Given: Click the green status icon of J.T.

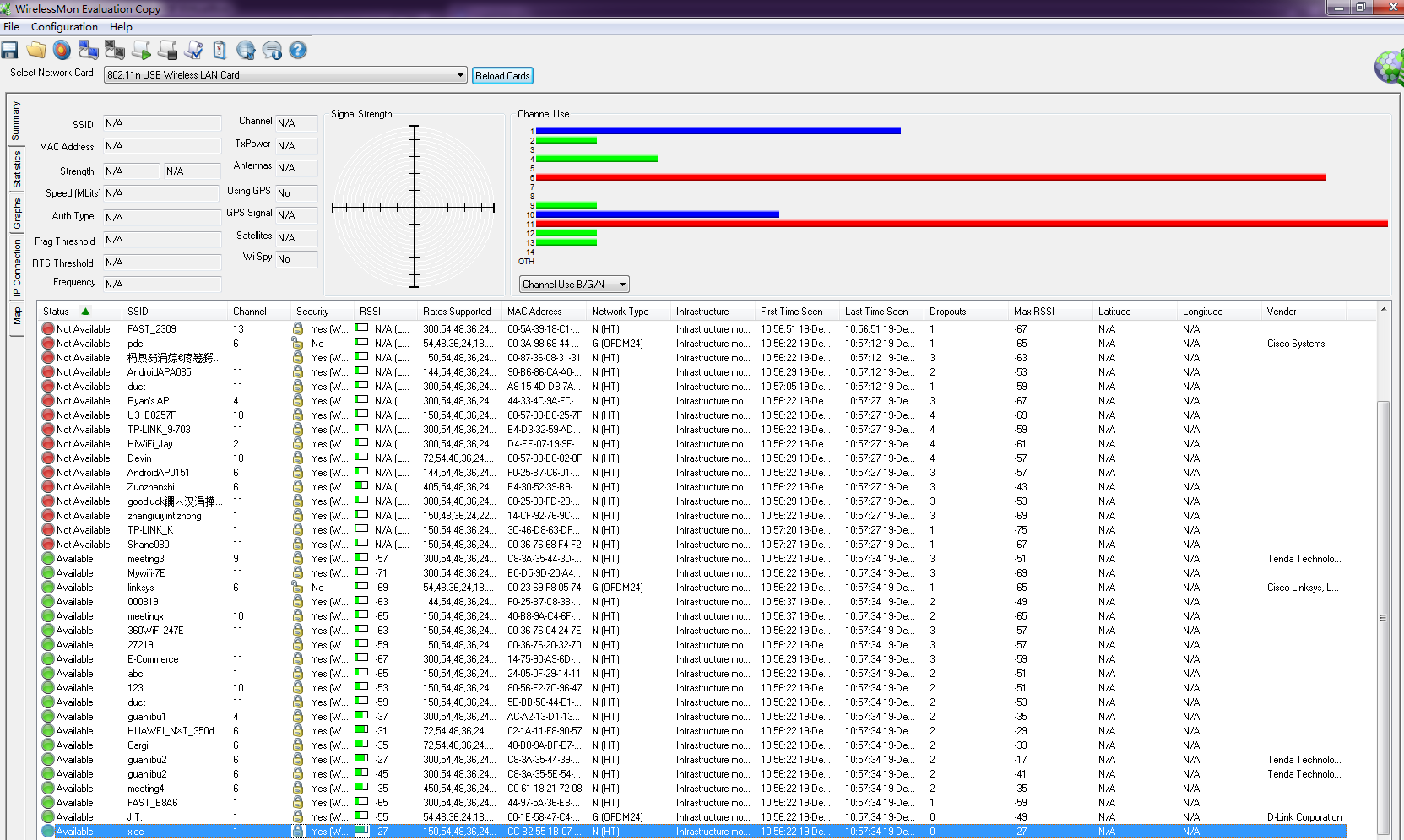Looking at the screenshot, I should tap(48, 817).
